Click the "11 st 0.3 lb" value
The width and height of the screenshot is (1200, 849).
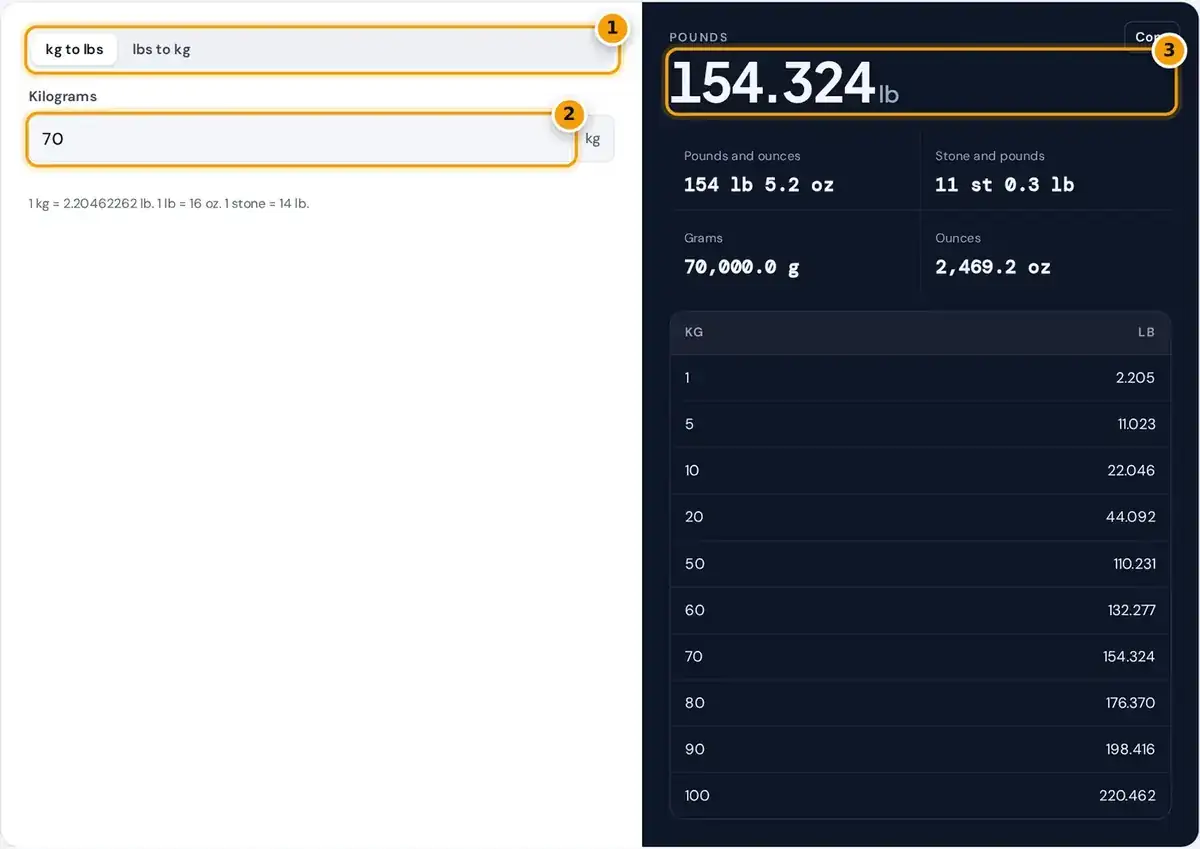click(x=1005, y=185)
